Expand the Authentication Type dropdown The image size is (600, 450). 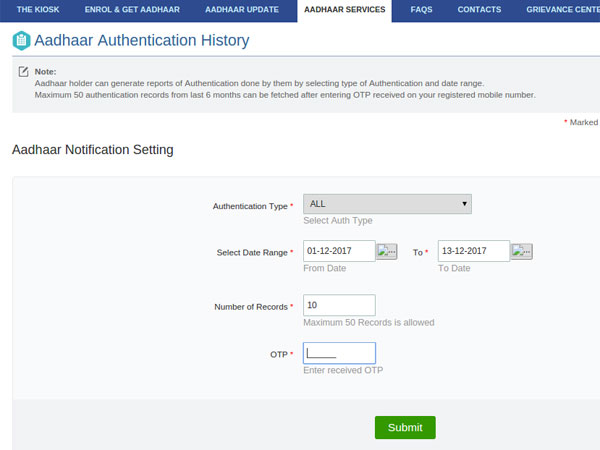click(x=387, y=204)
